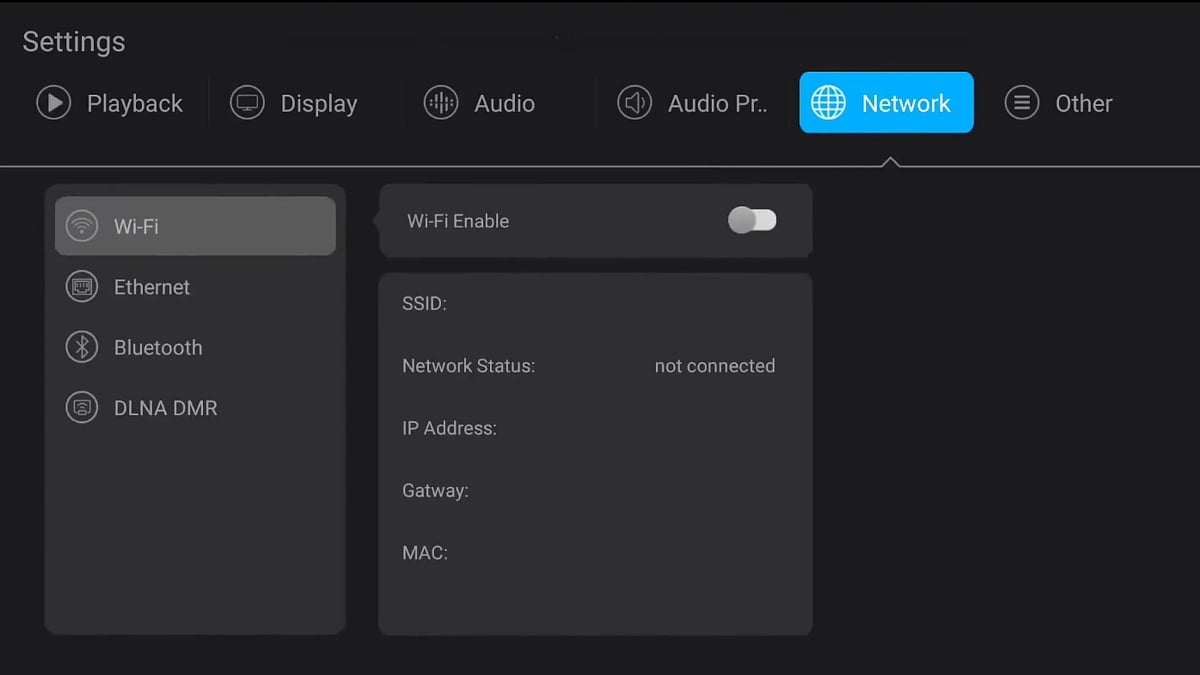Open the Other settings tab

point(1060,102)
